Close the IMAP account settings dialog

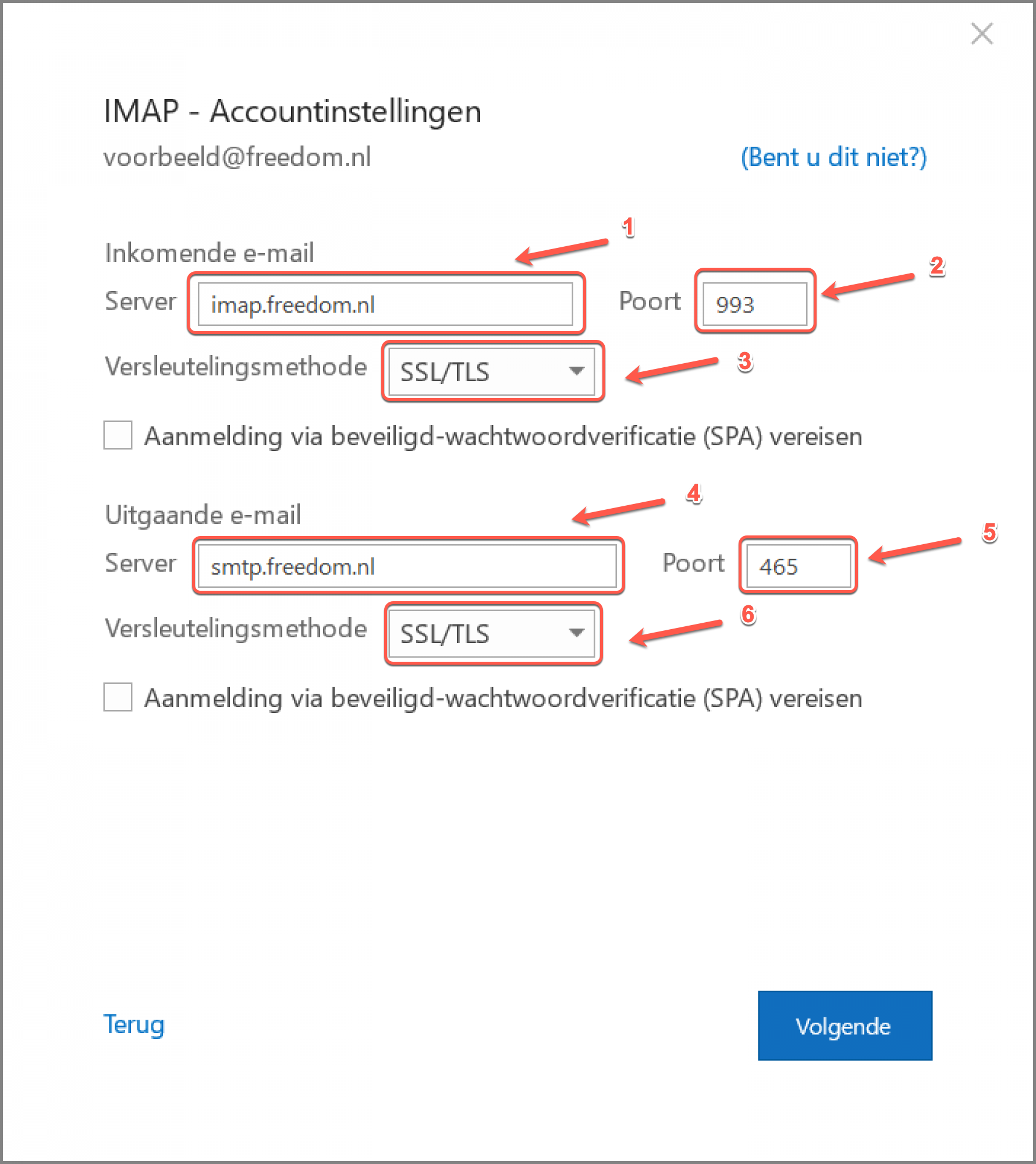(x=982, y=35)
